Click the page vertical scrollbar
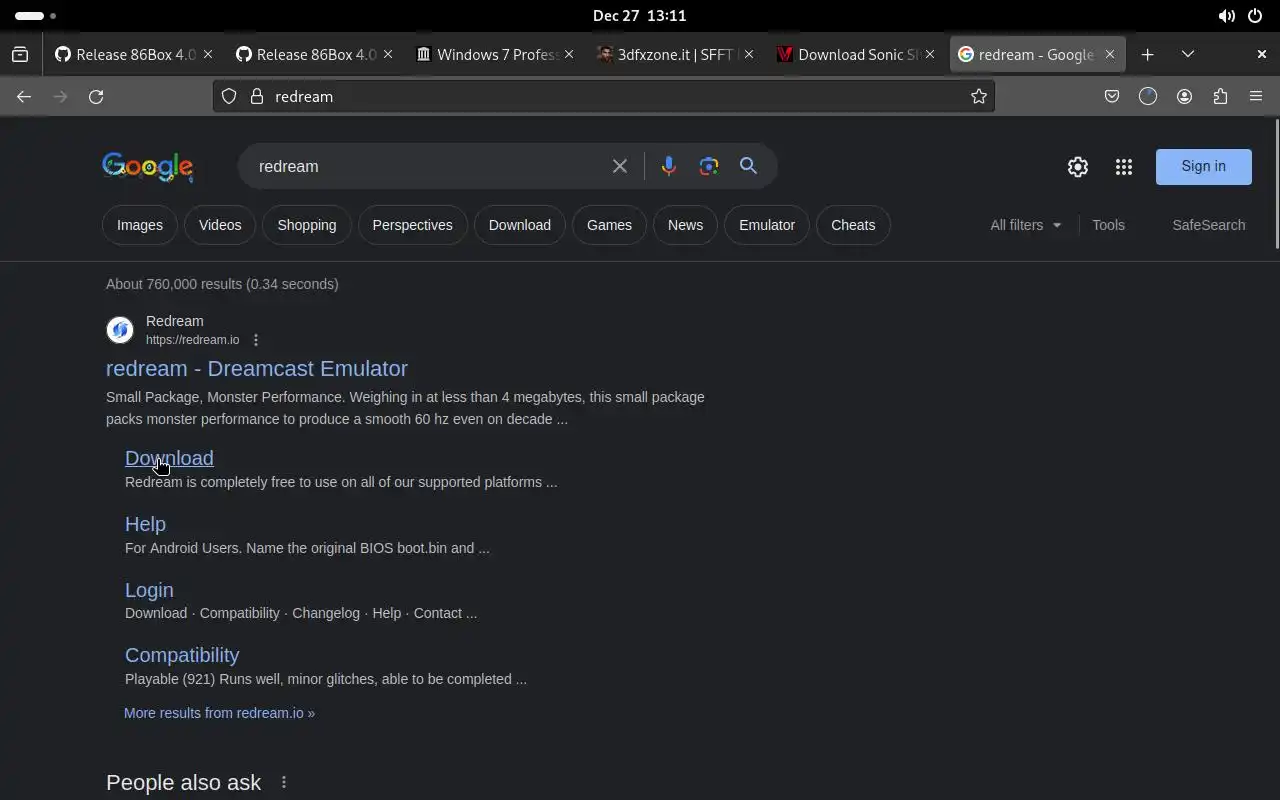This screenshot has width=1280, height=800. [1275, 185]
